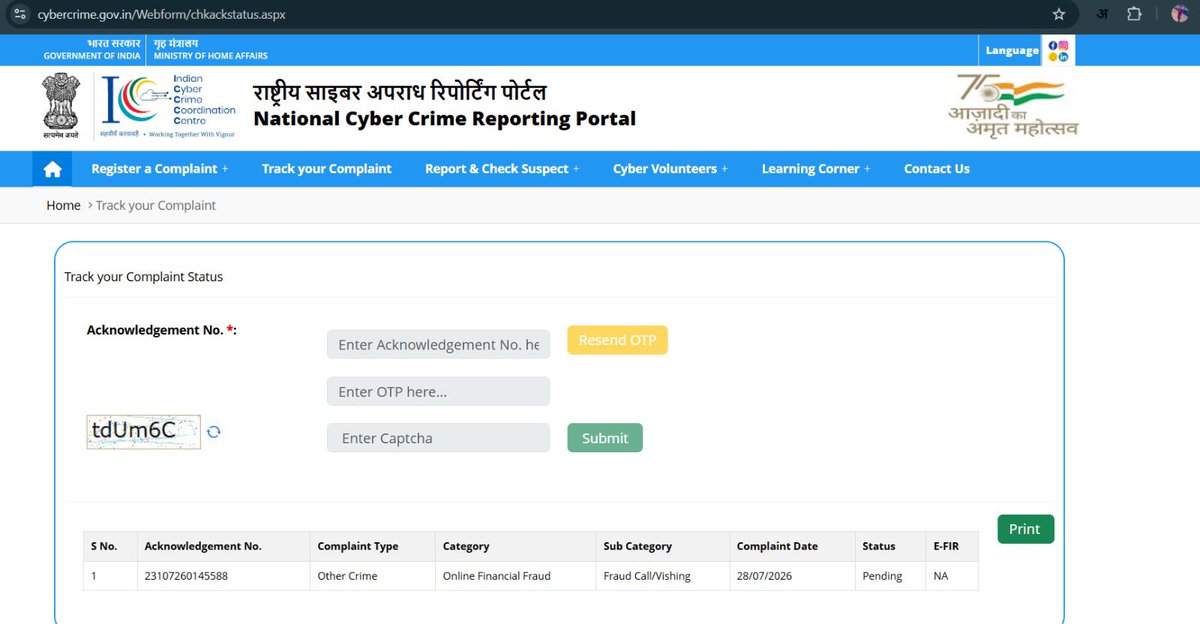Click complaint date 28/07/2026

tap(764, 576)
